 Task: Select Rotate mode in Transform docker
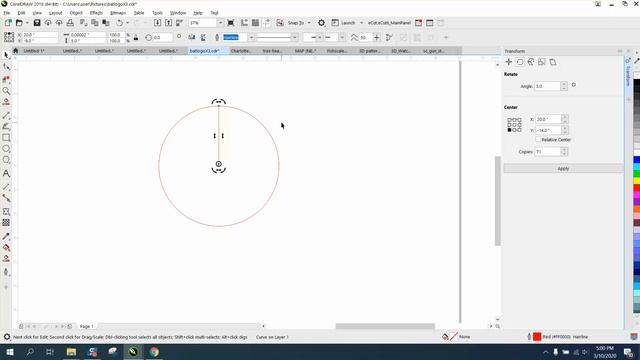(x=520, y=62)
